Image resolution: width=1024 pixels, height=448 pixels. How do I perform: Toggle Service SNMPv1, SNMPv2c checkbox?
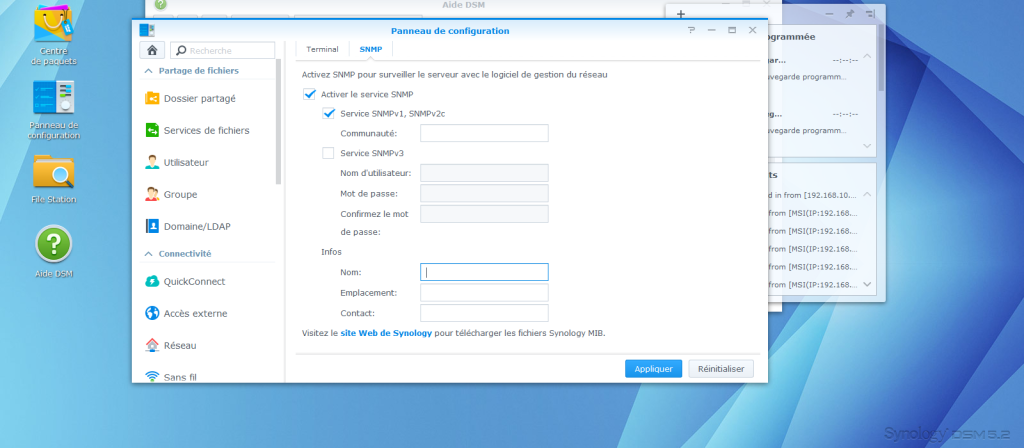pyautogui.click(x=328, y=114)
